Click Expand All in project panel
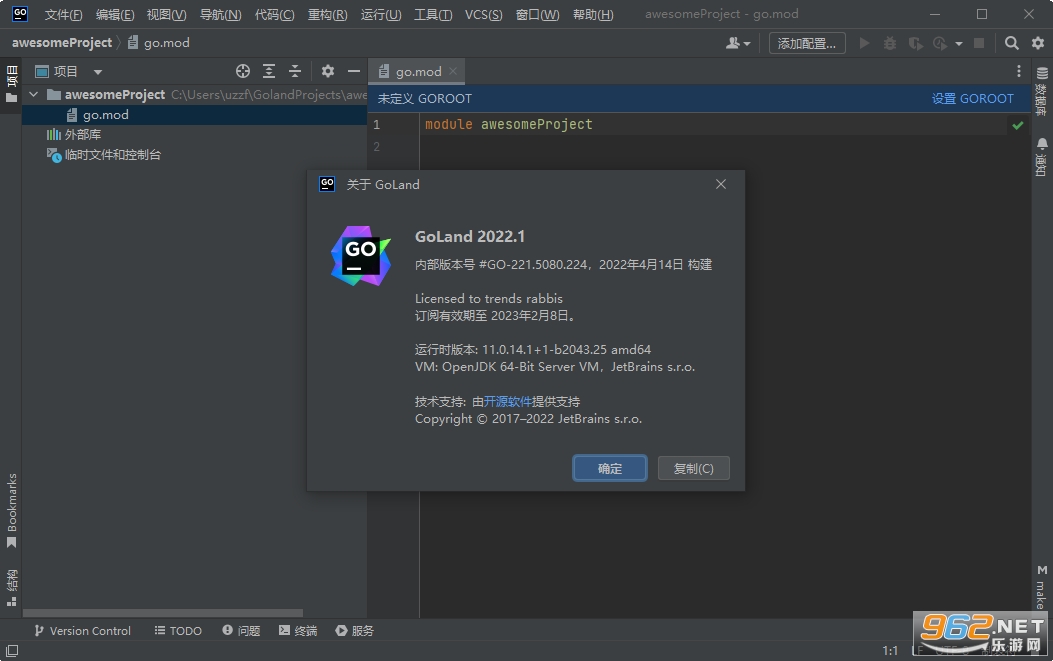 pos(269,71)
